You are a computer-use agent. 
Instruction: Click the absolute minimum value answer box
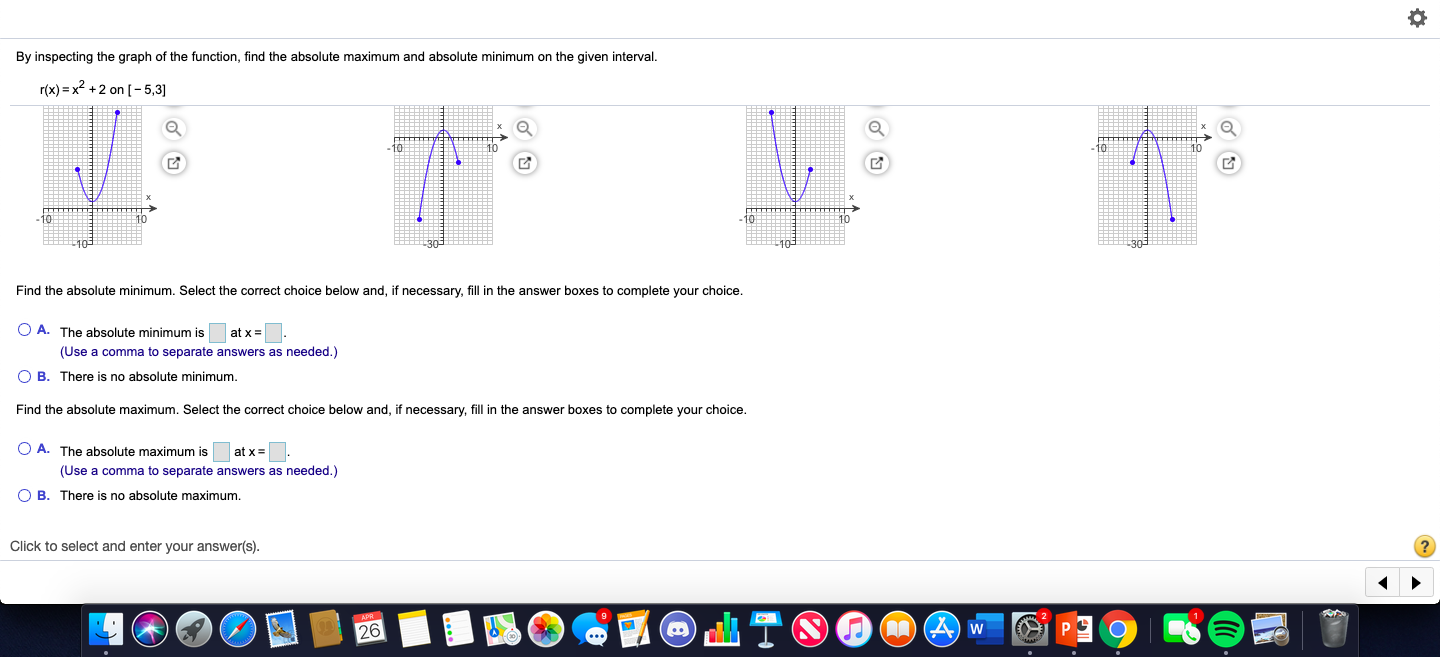(217, 331)
